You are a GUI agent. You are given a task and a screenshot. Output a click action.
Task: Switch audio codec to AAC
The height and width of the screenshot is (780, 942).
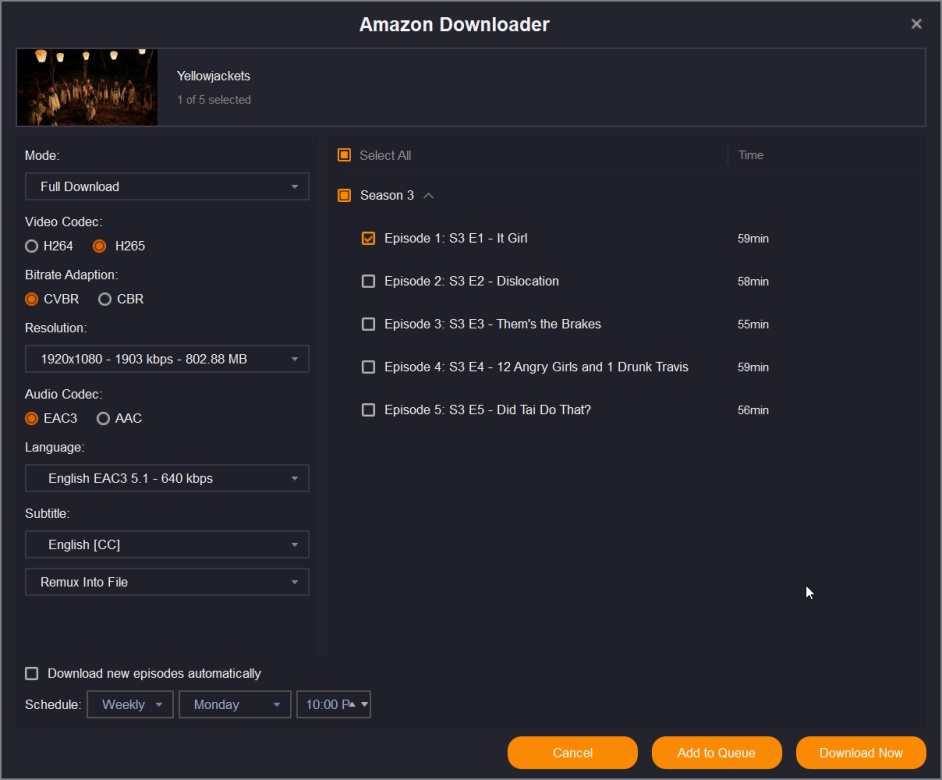[103, 419]
